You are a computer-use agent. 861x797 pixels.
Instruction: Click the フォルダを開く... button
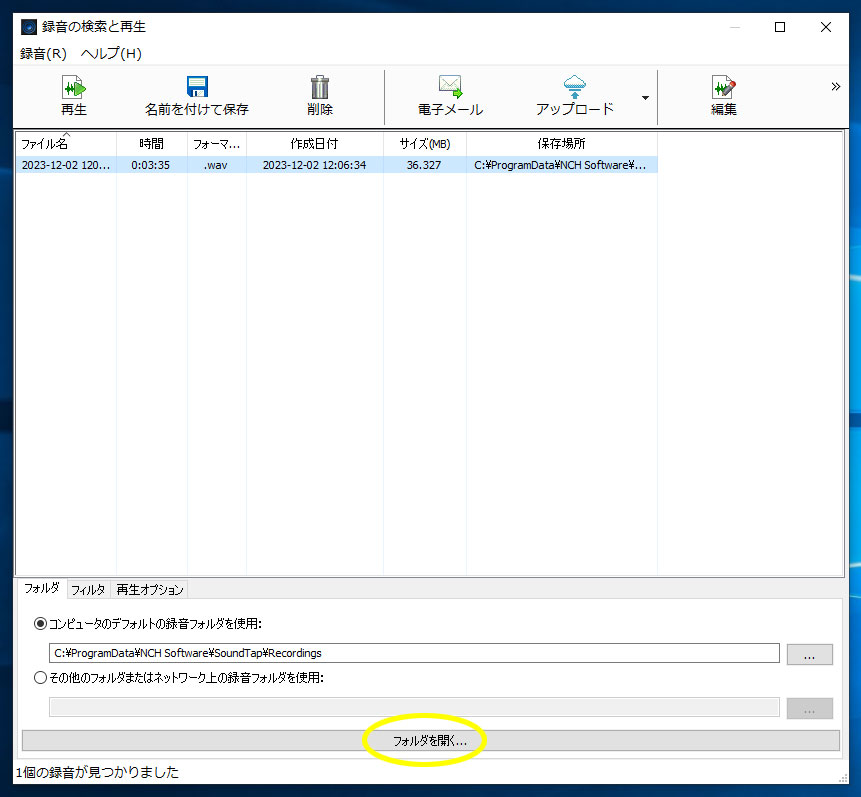(x=430, y=740)
